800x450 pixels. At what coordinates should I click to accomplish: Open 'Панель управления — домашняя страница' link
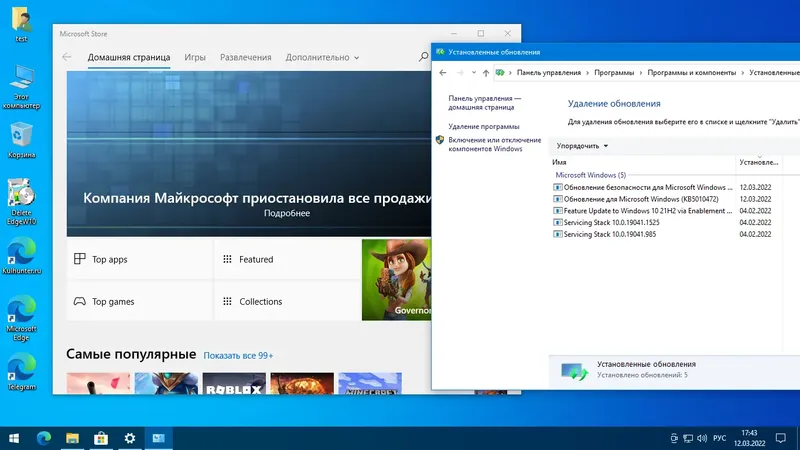[484, 103]
